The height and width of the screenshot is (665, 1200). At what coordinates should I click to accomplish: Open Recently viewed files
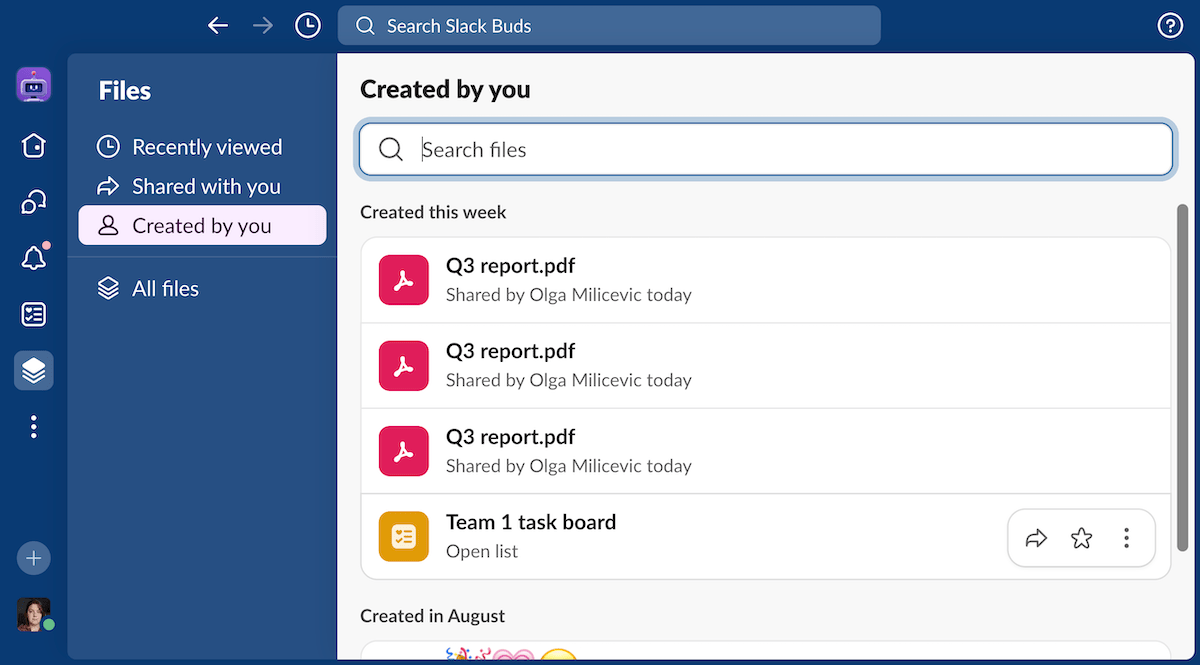[x=202, y=147]
